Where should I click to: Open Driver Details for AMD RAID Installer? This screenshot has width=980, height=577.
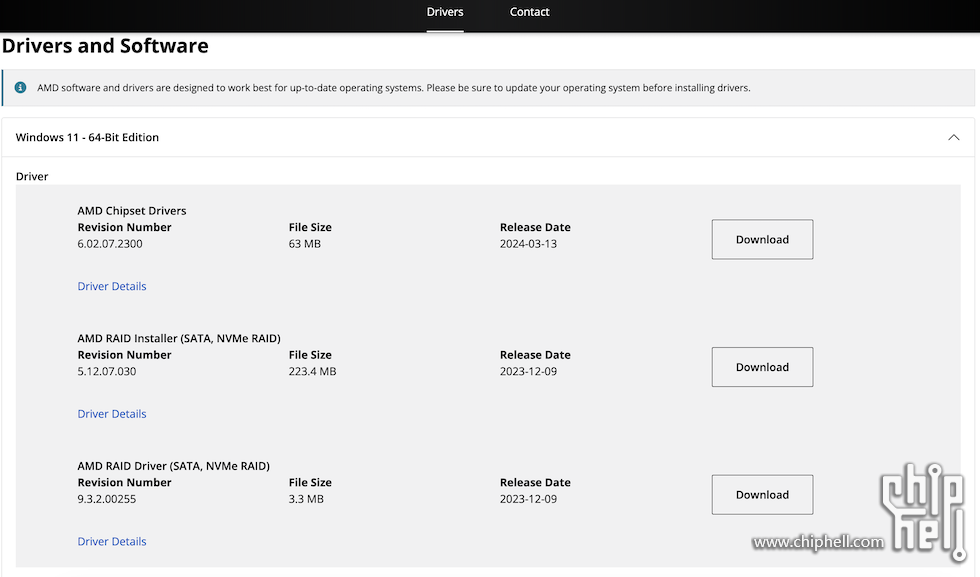[112, 414]
